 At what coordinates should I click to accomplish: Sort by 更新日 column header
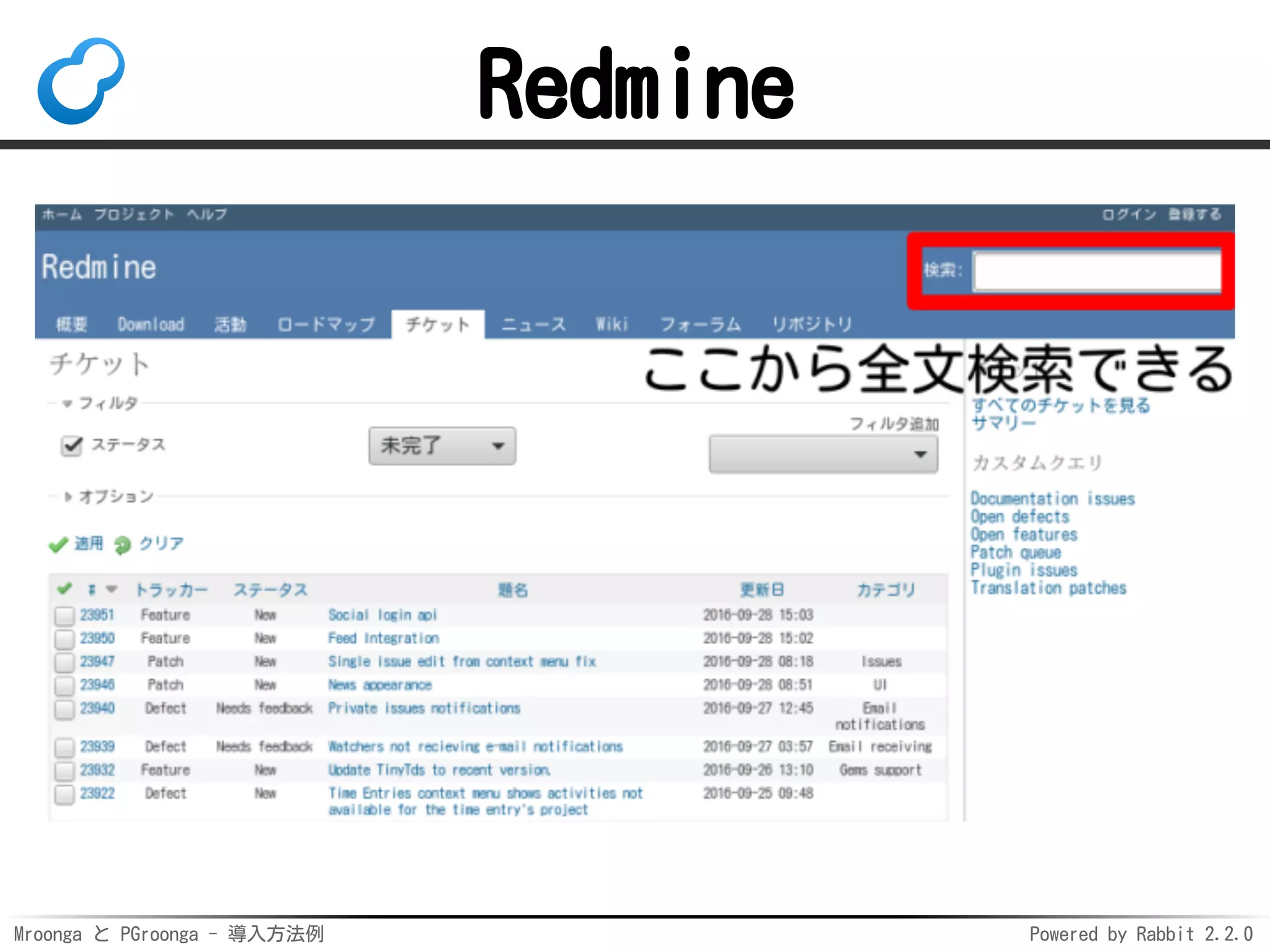(762, 589)
